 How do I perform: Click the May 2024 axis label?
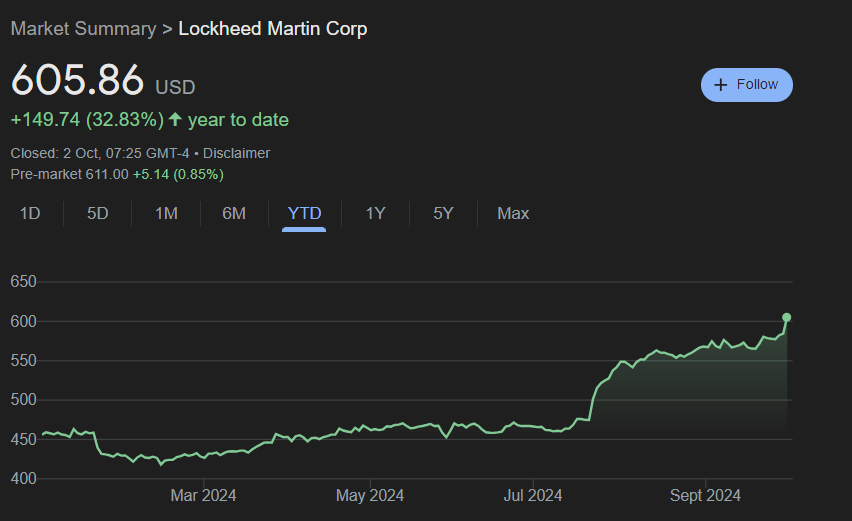click(x=370, y=495)
